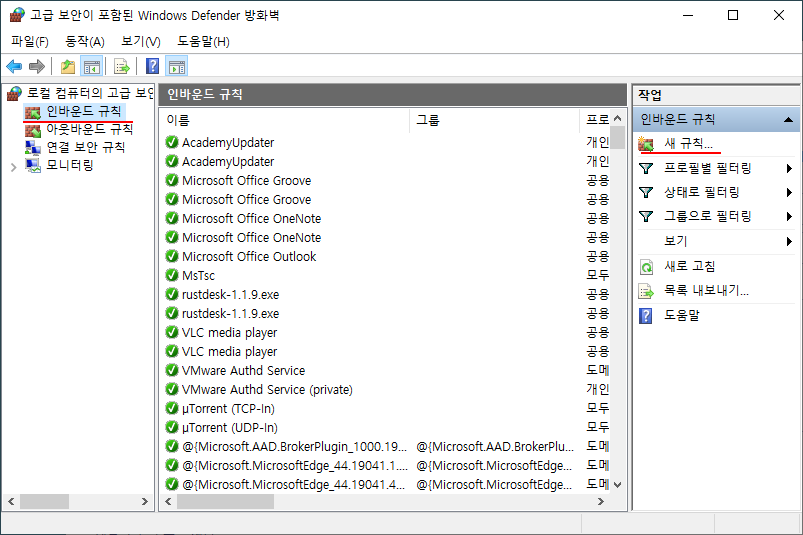
Task: Expand the 모니터링 tree node
Action: 14,166
